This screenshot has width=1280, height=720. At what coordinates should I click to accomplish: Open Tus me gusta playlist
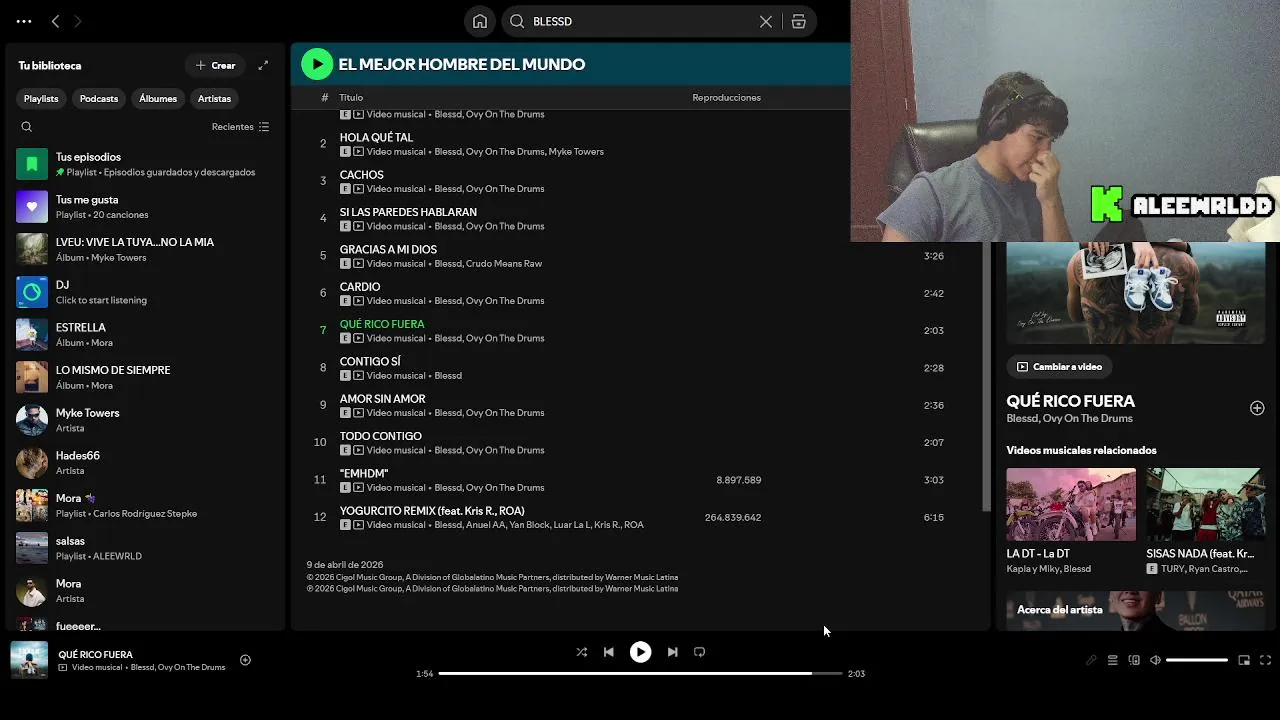[x=145, y=207]
